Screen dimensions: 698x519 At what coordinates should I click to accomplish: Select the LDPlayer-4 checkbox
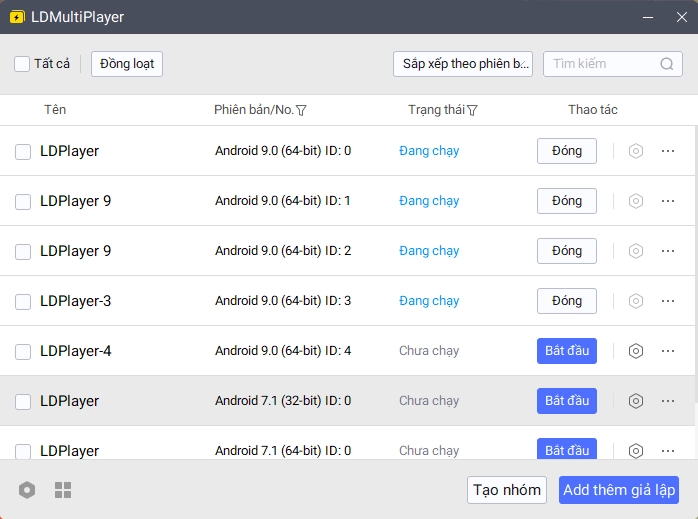click(x=23, y=352)
